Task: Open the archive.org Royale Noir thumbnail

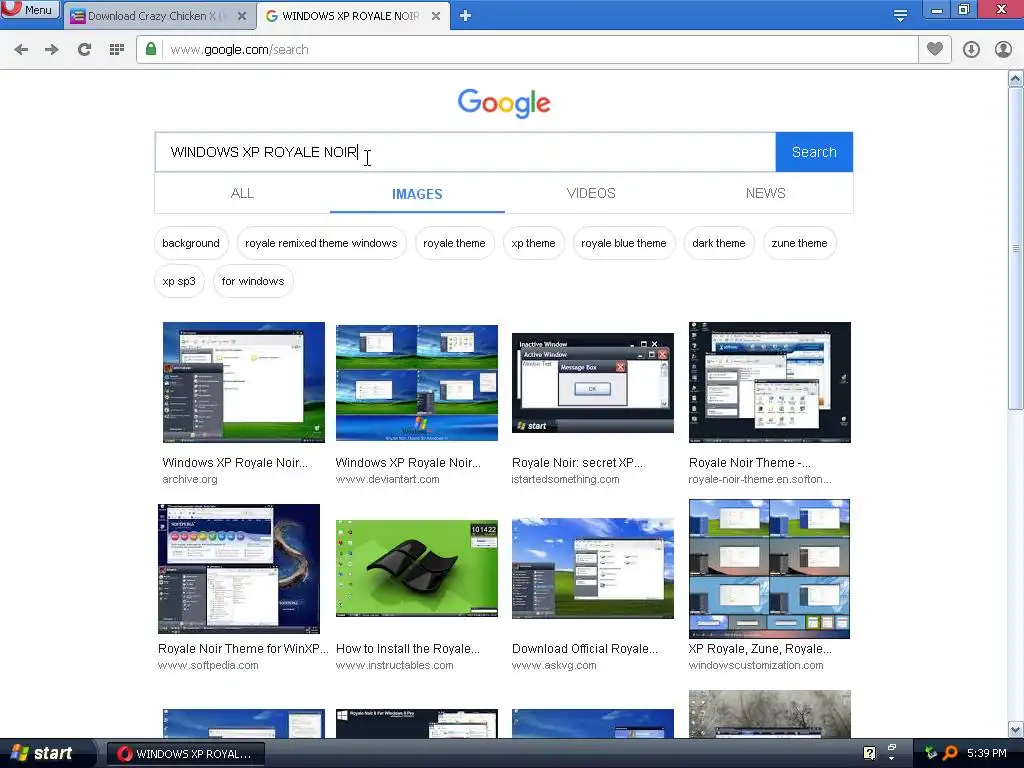Action: (x=244, y=382)
